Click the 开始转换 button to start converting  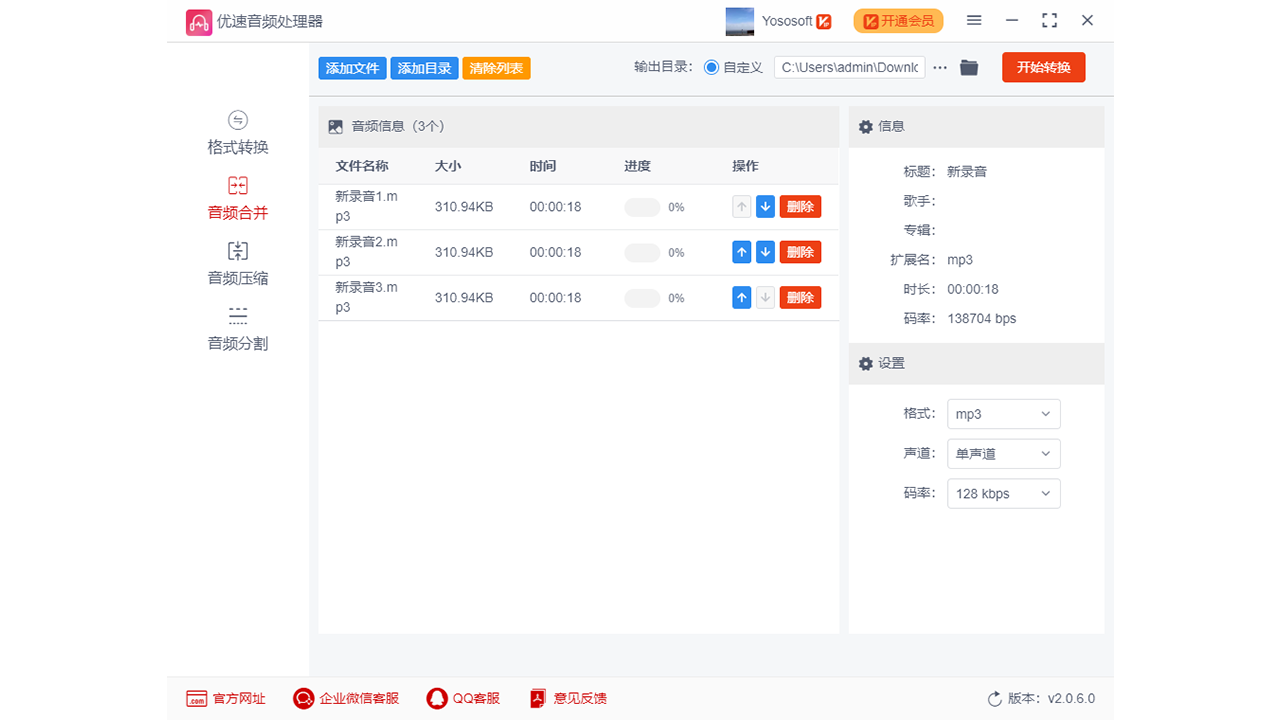tap(1043, 67)
